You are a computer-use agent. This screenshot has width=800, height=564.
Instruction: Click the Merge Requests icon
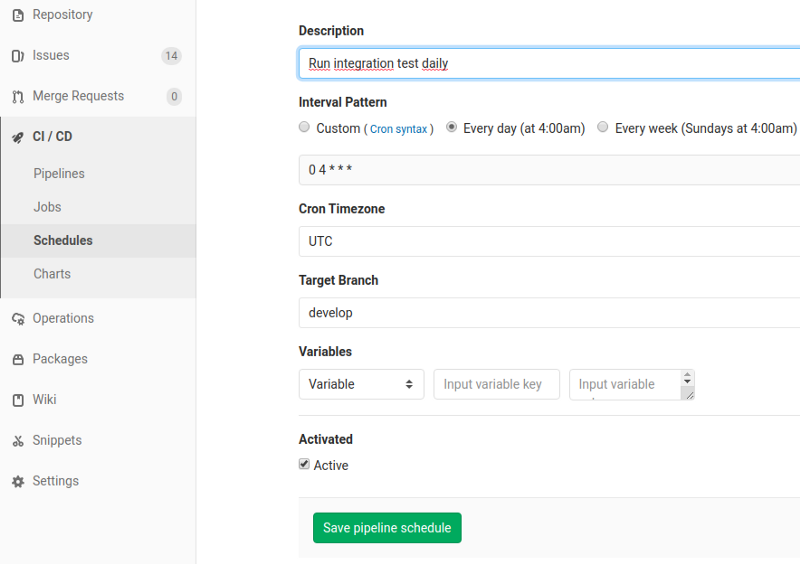(x=17, y=97)
